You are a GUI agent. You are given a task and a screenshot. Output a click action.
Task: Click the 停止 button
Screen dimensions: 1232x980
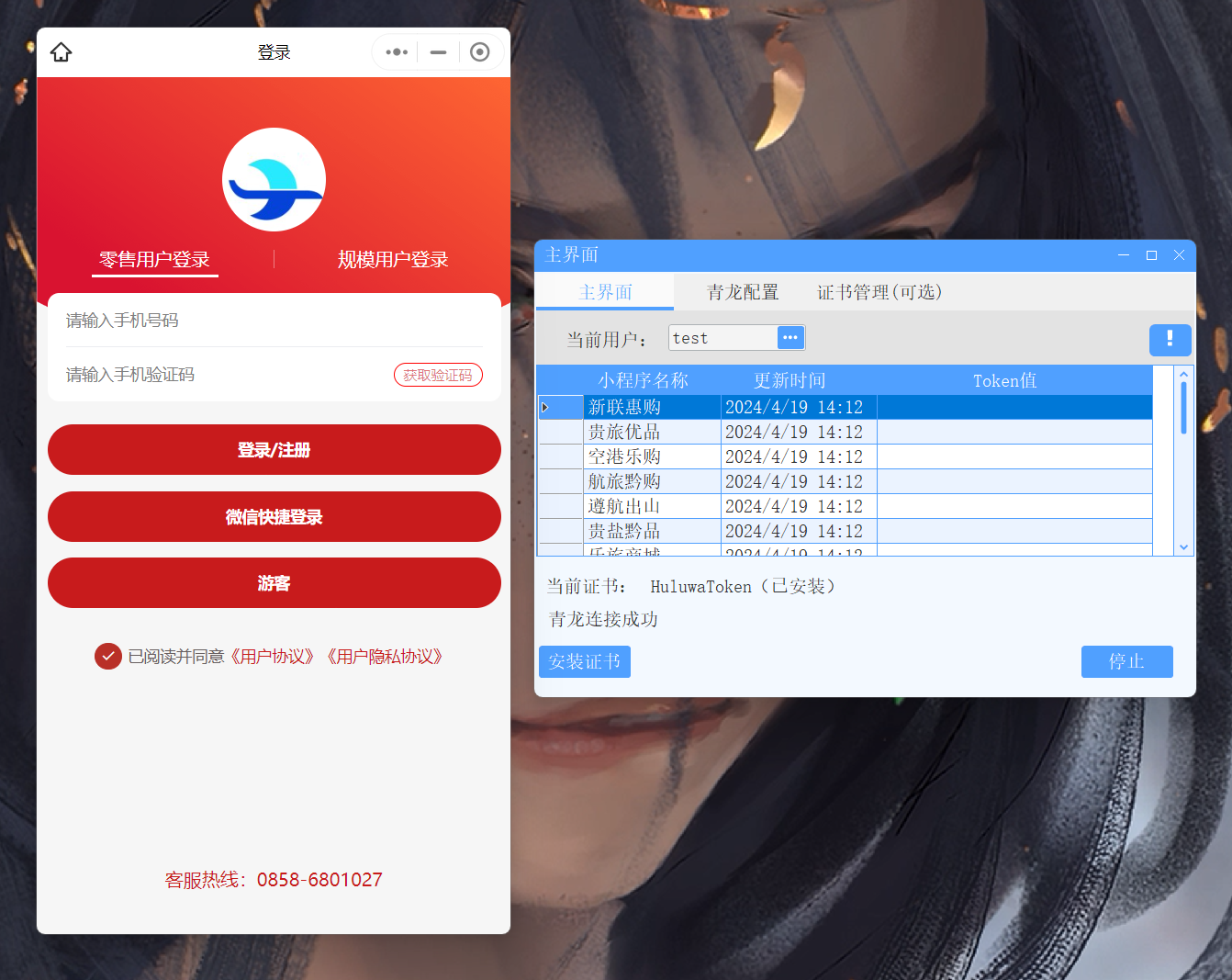coord(1127,661)
